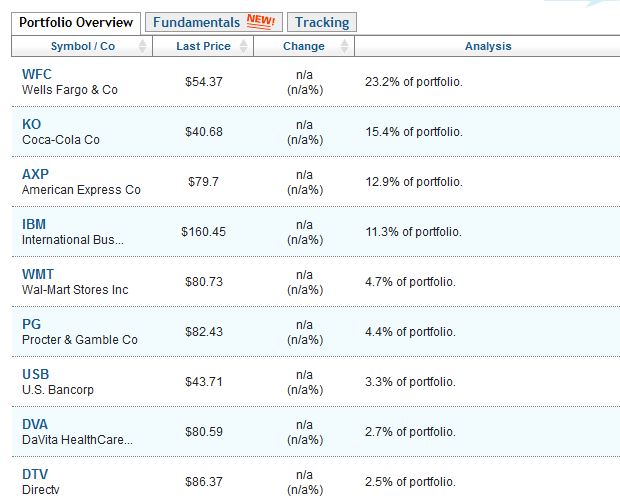
Task: Open the KO ticker link
Action: tap(32, 124)
